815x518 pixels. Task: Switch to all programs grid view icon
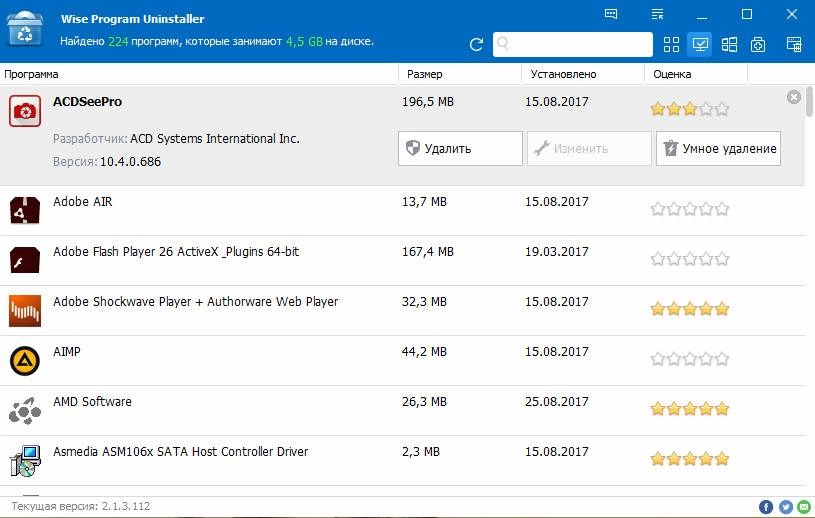click(671, 45)
